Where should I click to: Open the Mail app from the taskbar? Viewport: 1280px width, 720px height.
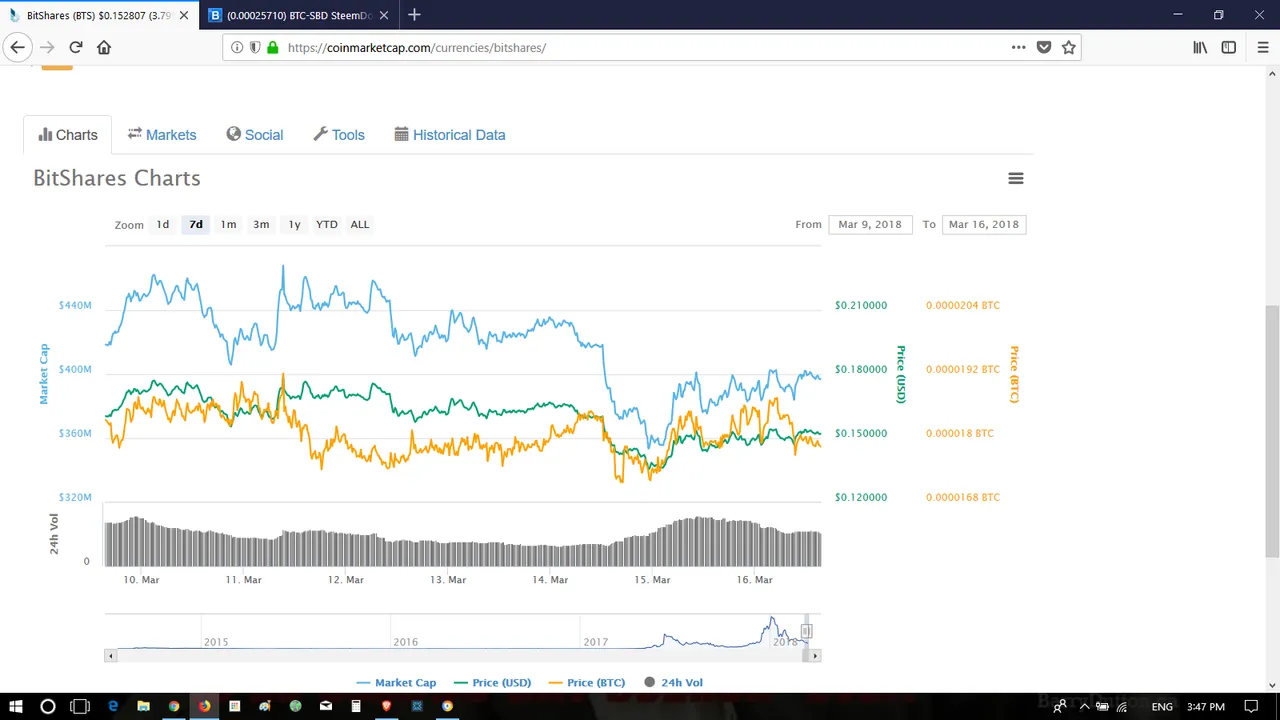tap(326, 706)
